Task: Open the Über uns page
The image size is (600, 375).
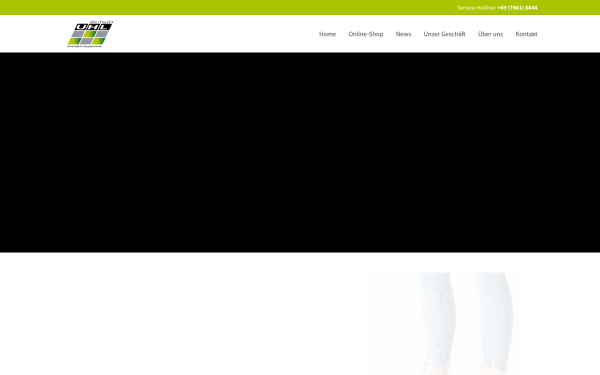Action: point(490,34)
